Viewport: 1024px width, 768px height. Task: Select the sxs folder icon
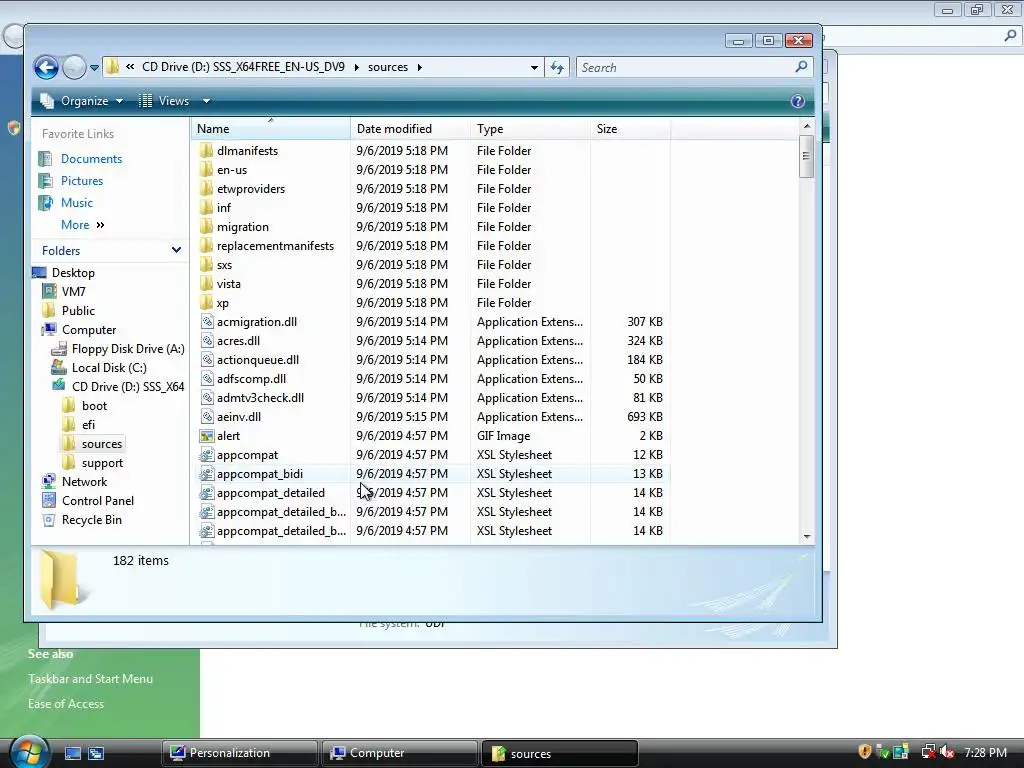pos(206,264)
